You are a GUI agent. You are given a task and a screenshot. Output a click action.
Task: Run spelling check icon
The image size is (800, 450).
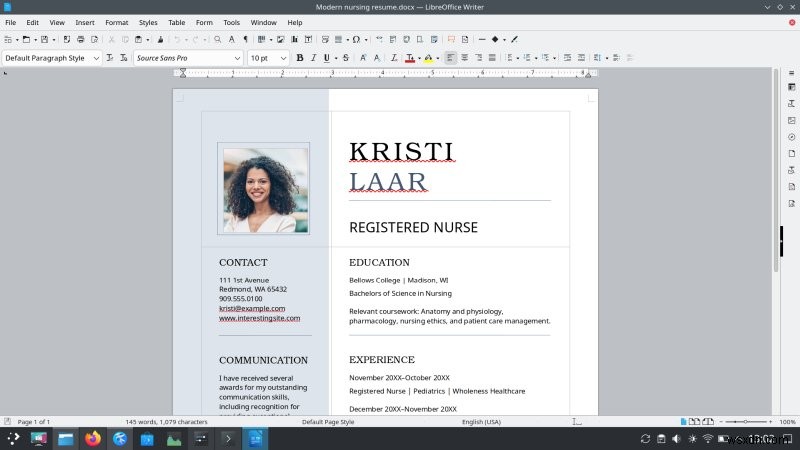click(232, 39)
